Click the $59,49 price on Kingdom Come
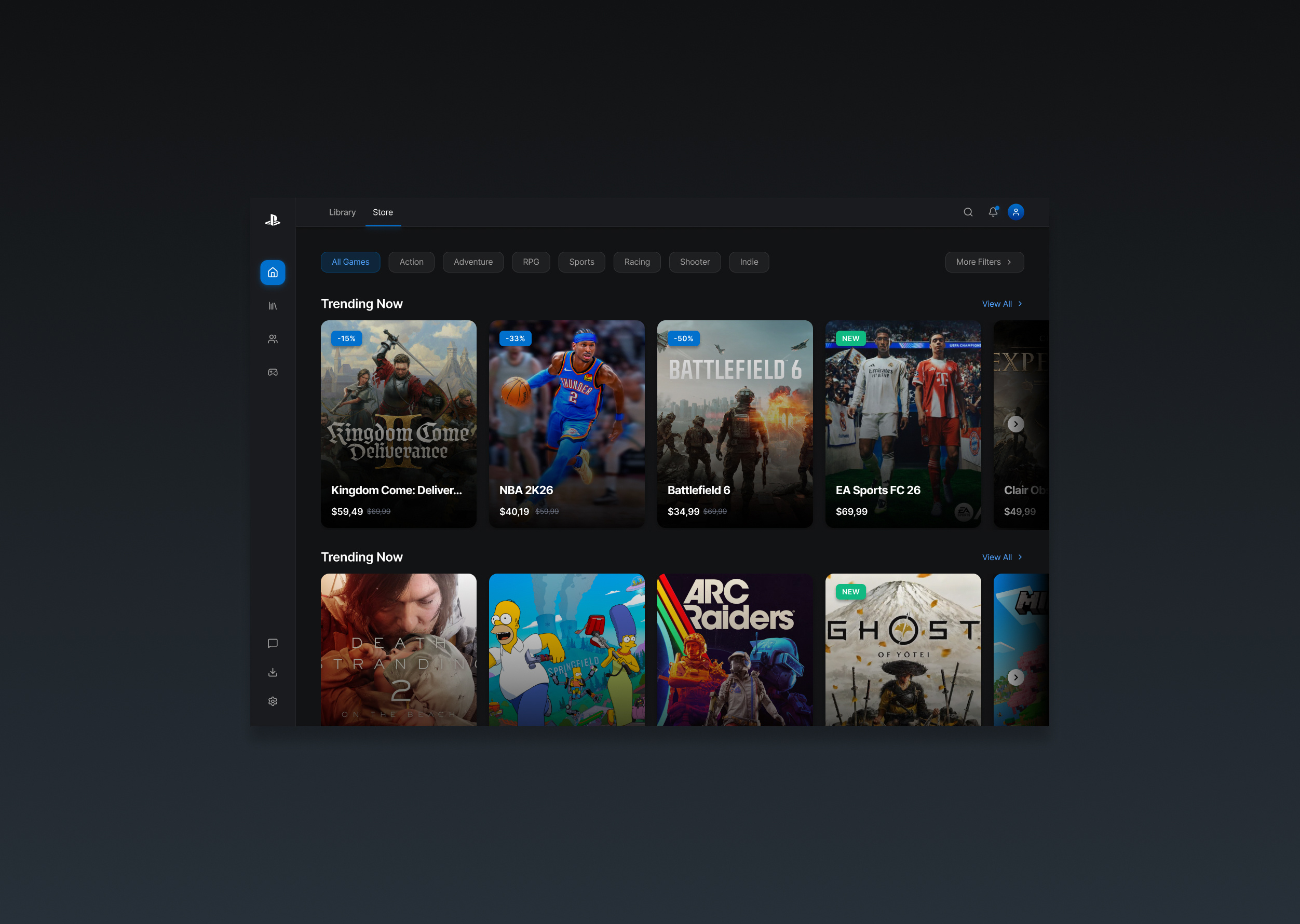Image resolution: width=1300 pixels, height=924 pixels. tap(347, 512)
